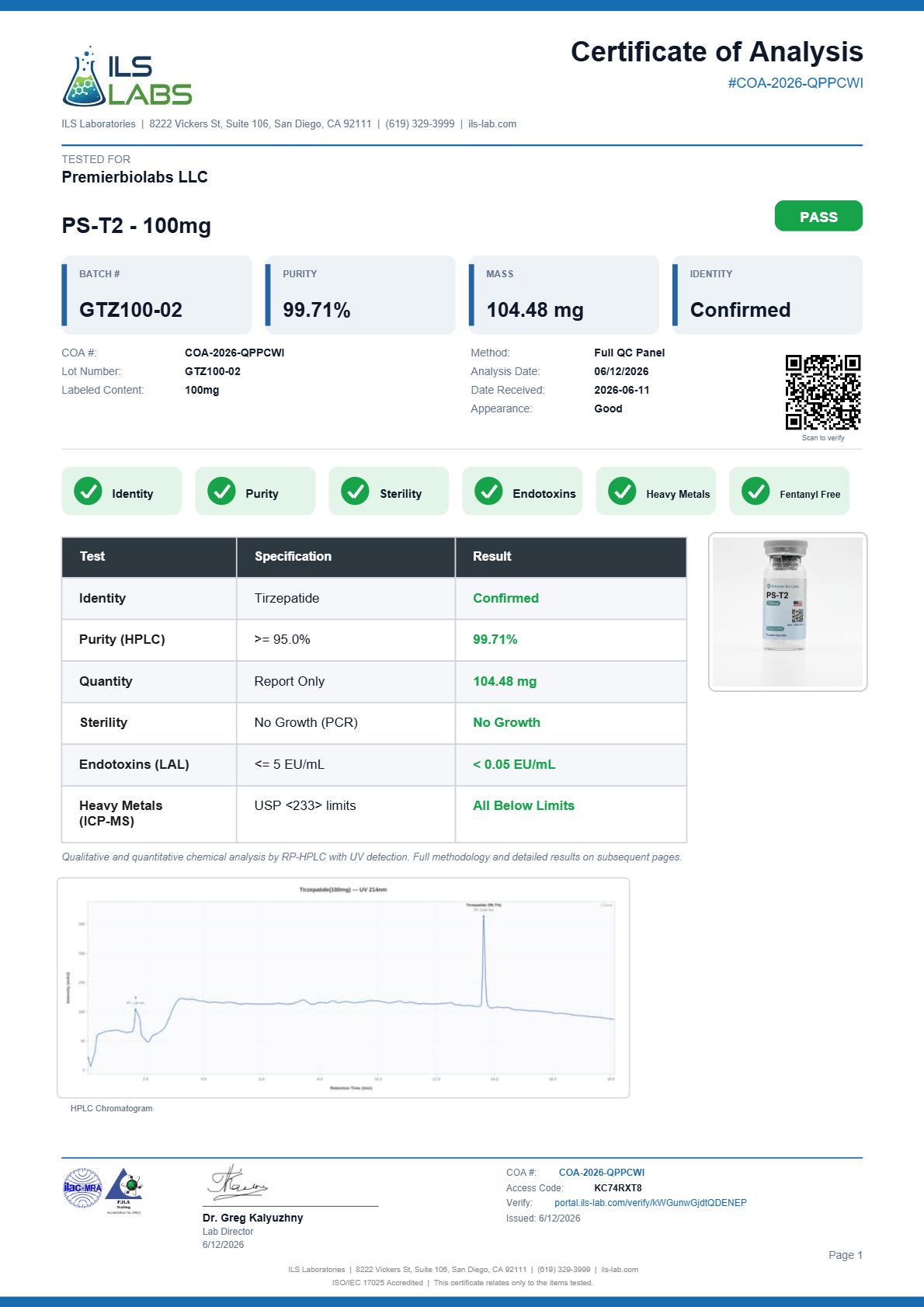
Task: Click the Tirzepatide specification cell
Action: (346, 598)
